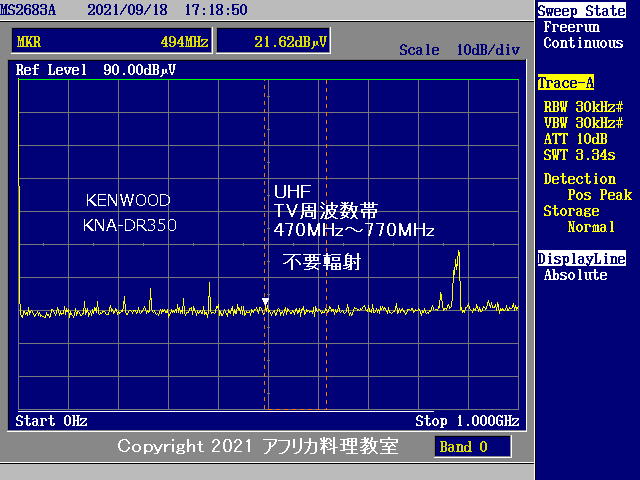Viewport: 640px width, 480px height.
Task: Click the Continuous sweep setting
Action: point(583,43)
